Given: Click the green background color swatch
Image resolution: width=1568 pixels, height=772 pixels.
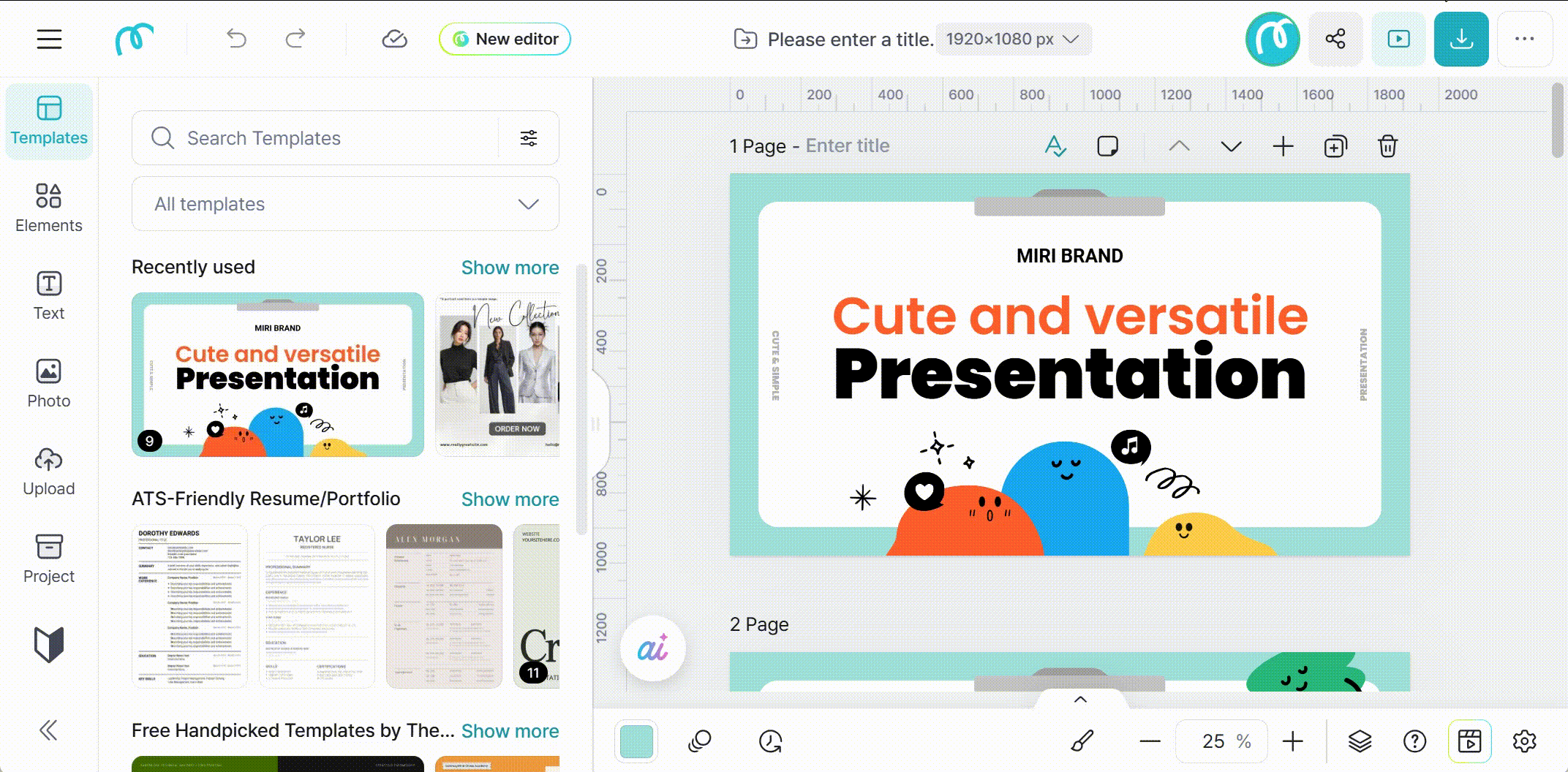Looking at the screenshot, I should tap(636, 741).
